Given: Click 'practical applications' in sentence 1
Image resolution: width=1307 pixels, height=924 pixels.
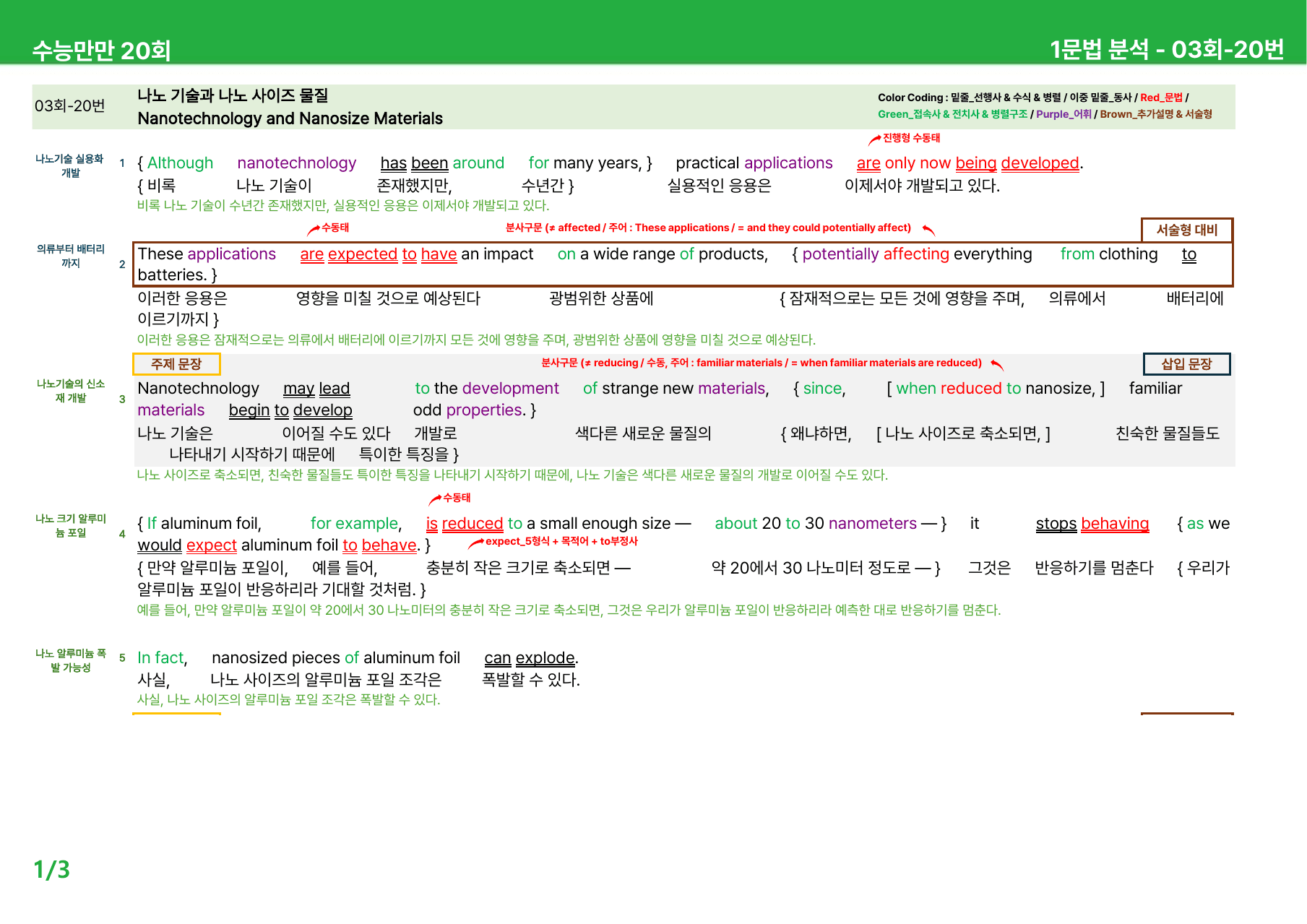Looking at the screenshot, I should click(754, 163).
